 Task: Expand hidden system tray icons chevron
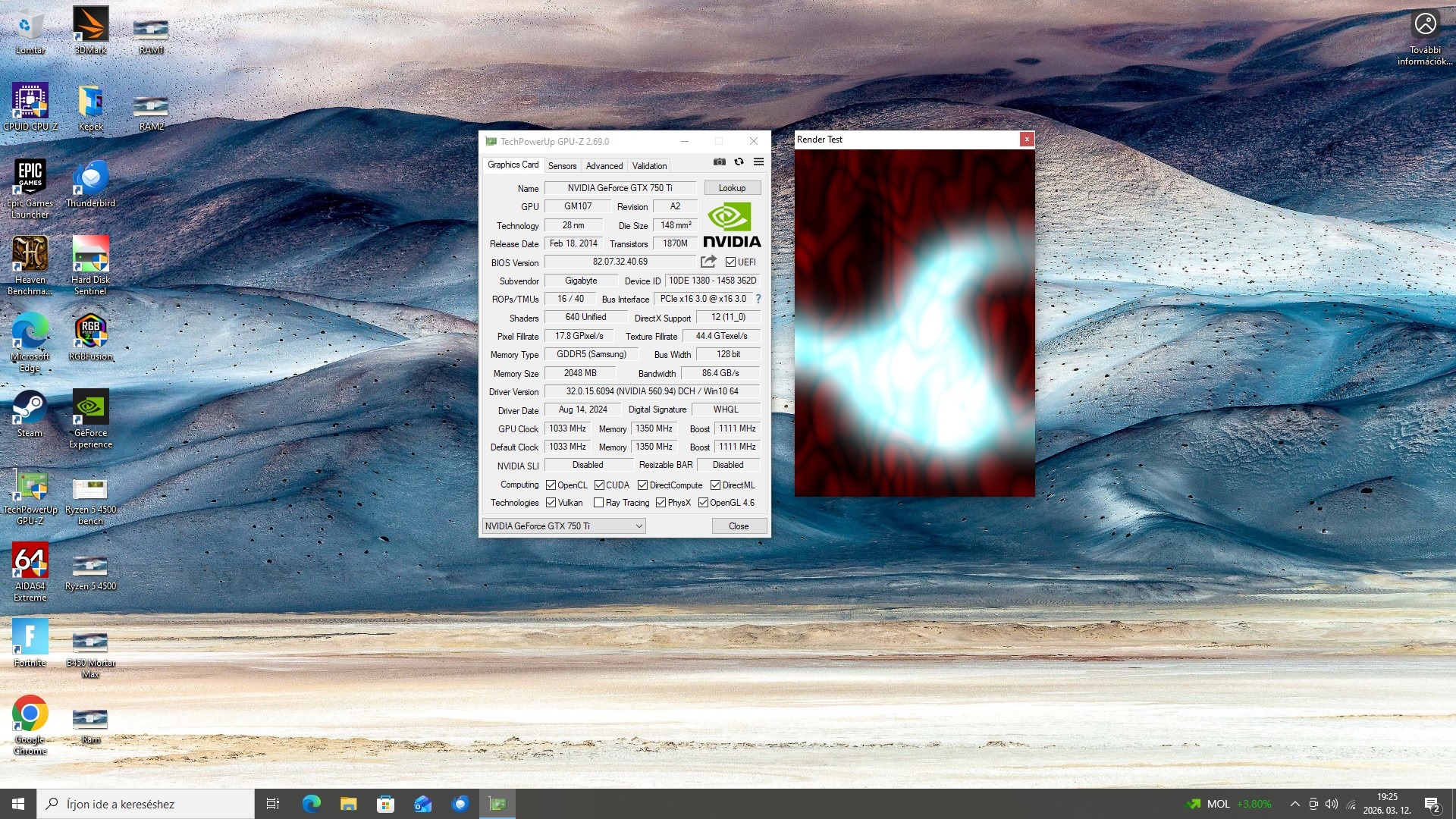pos(1294,804)
